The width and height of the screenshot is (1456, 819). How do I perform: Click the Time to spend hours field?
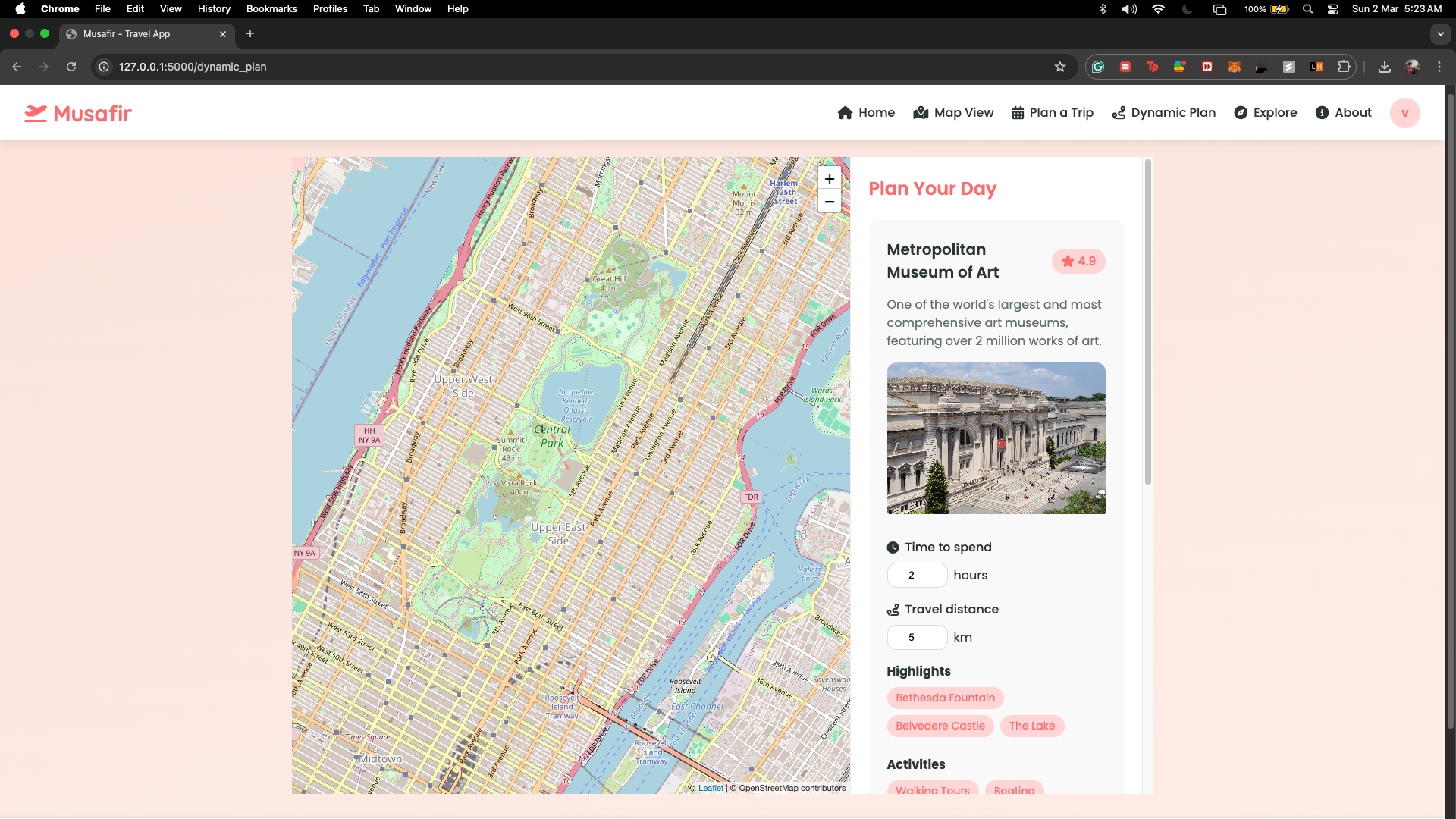click(917, 576)
